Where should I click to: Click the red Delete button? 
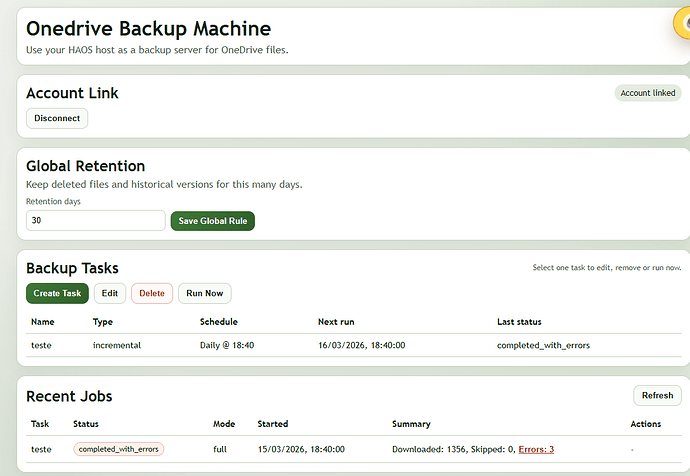(152, 293)
